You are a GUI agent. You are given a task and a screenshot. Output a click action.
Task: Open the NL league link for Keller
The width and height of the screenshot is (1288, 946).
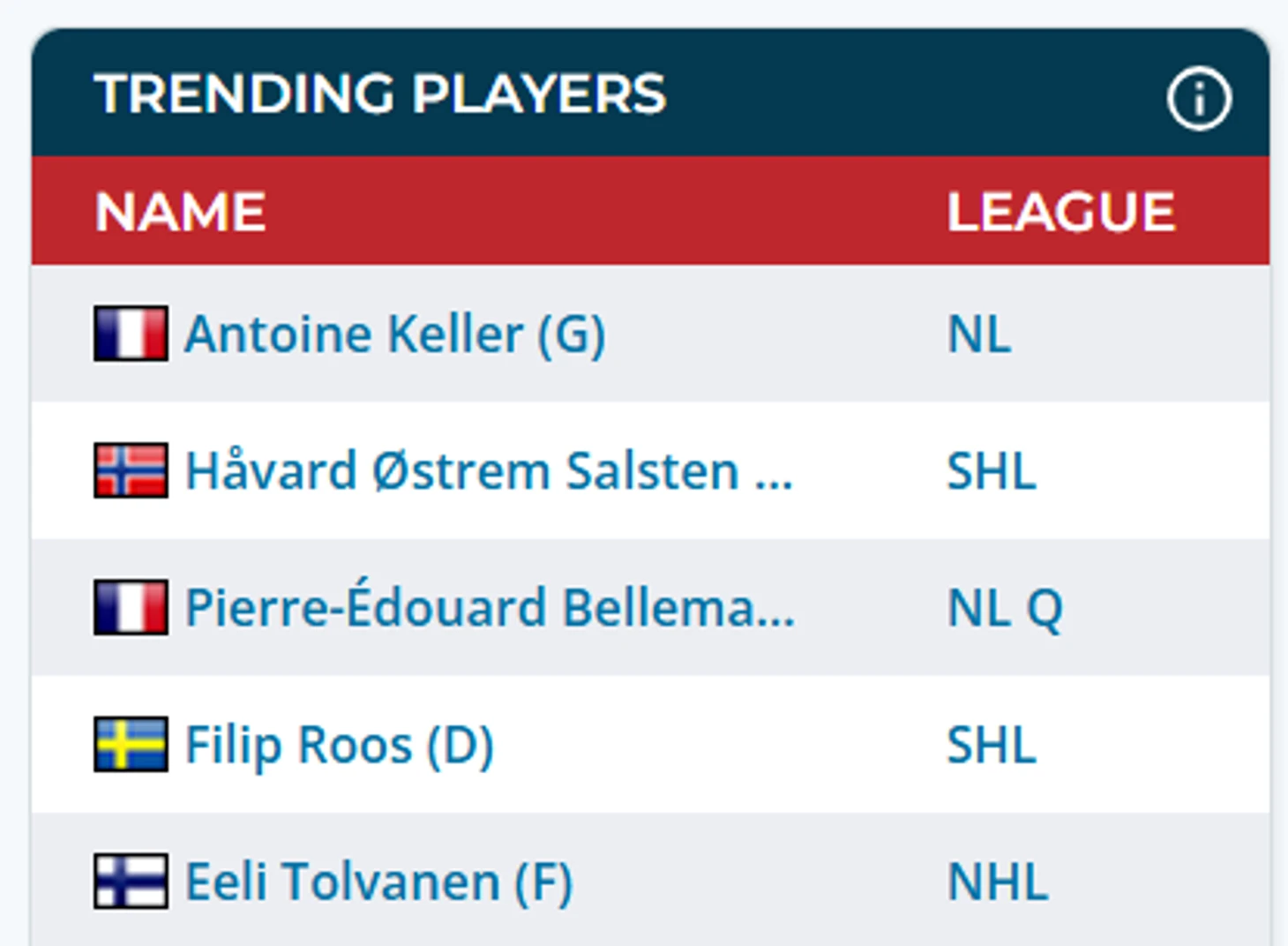[978, 334]
